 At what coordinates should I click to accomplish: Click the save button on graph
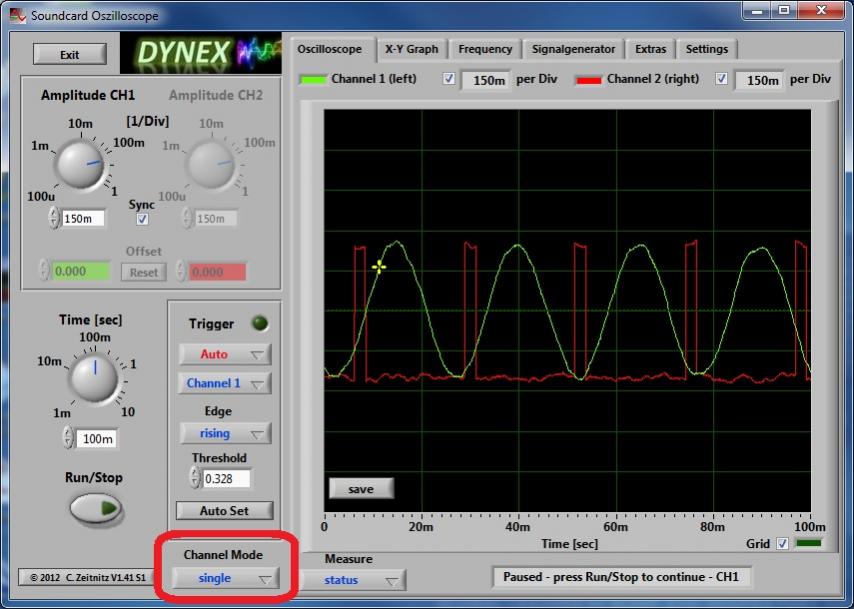(361, 488)
